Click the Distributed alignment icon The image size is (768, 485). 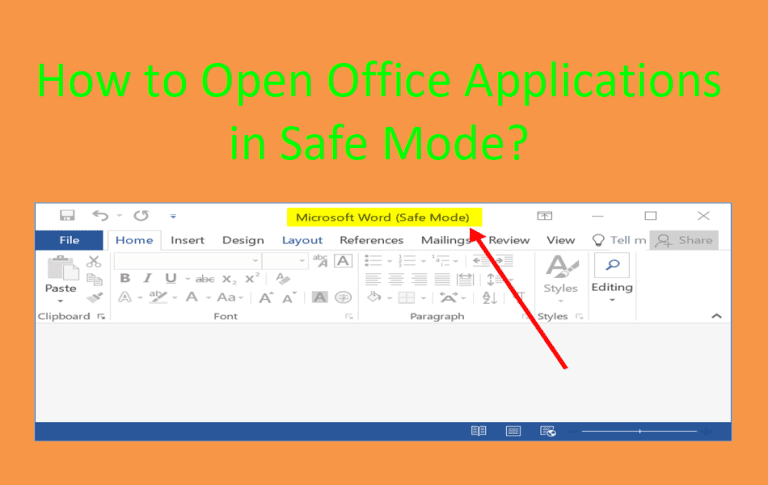[465, 279]
